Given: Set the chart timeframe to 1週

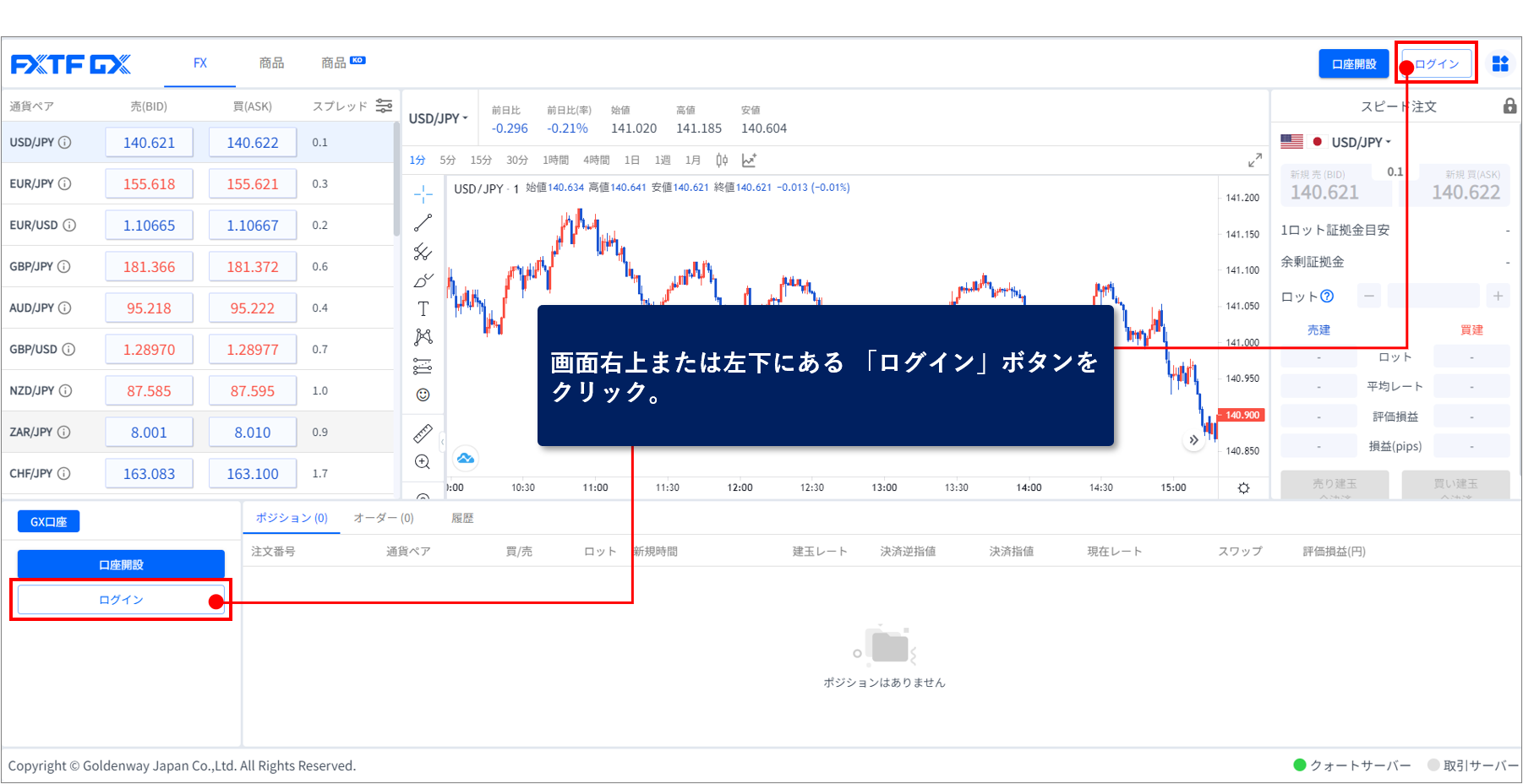Looking at the screenshot, I should click(663, 161).
